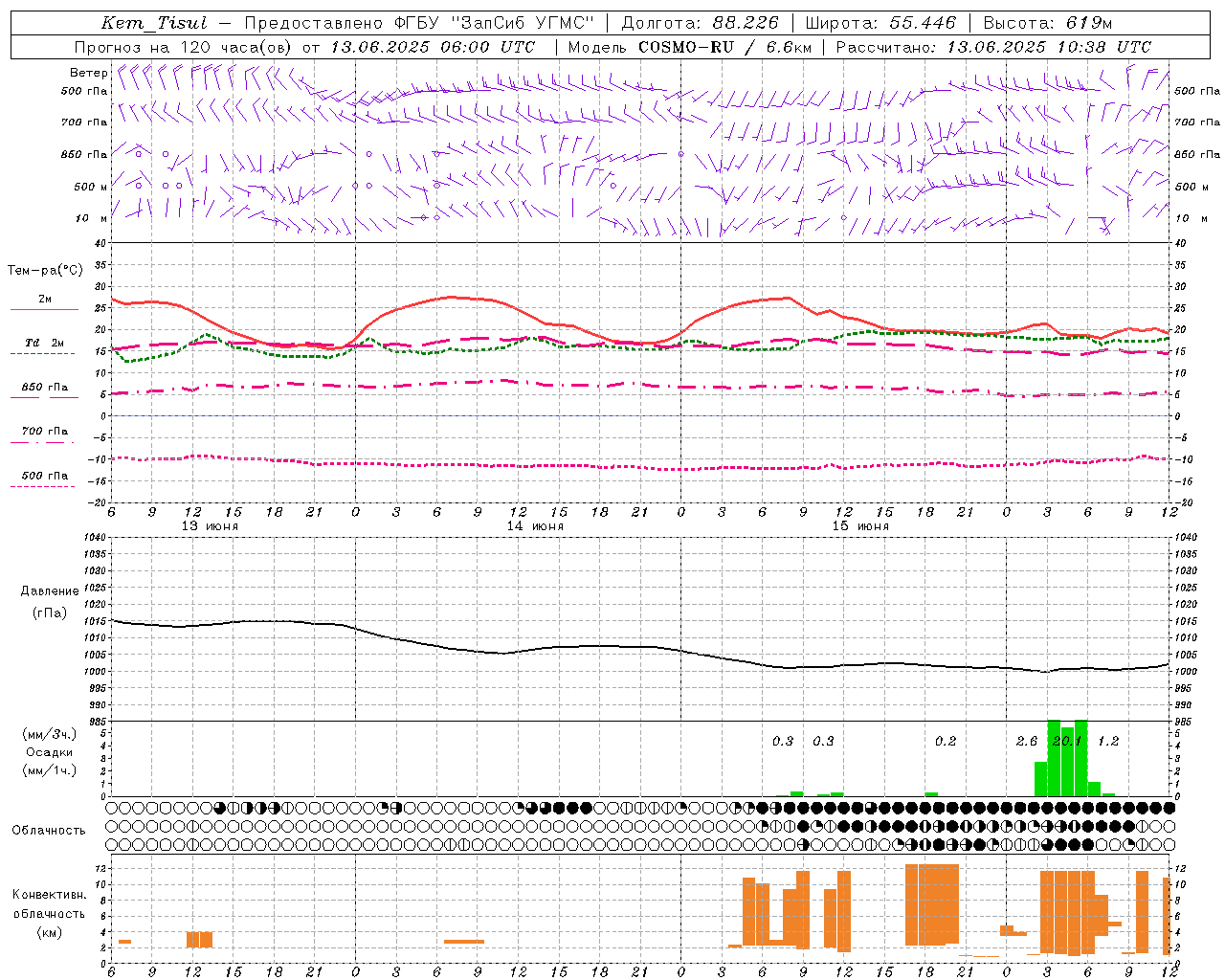The image size is (1225, 980).
Task: Click the left temperature axis value -20
Action: [99, 501]
